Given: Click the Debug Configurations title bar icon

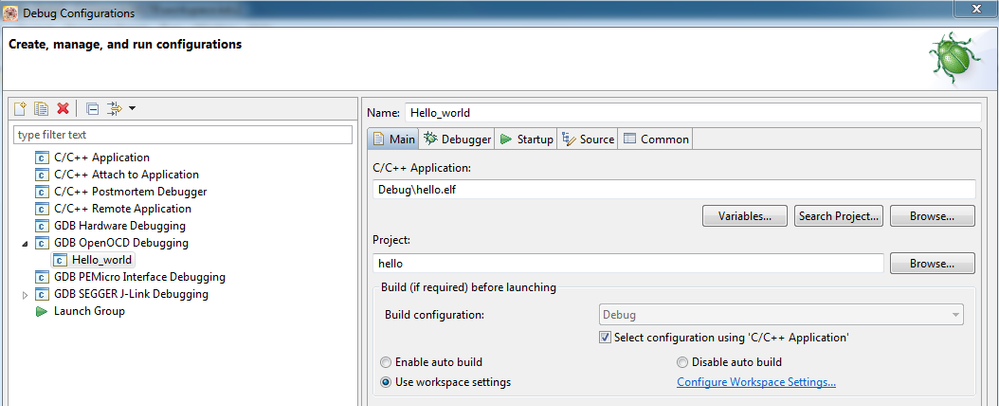Looking at the screenshot, I should (x=11, y=13).
